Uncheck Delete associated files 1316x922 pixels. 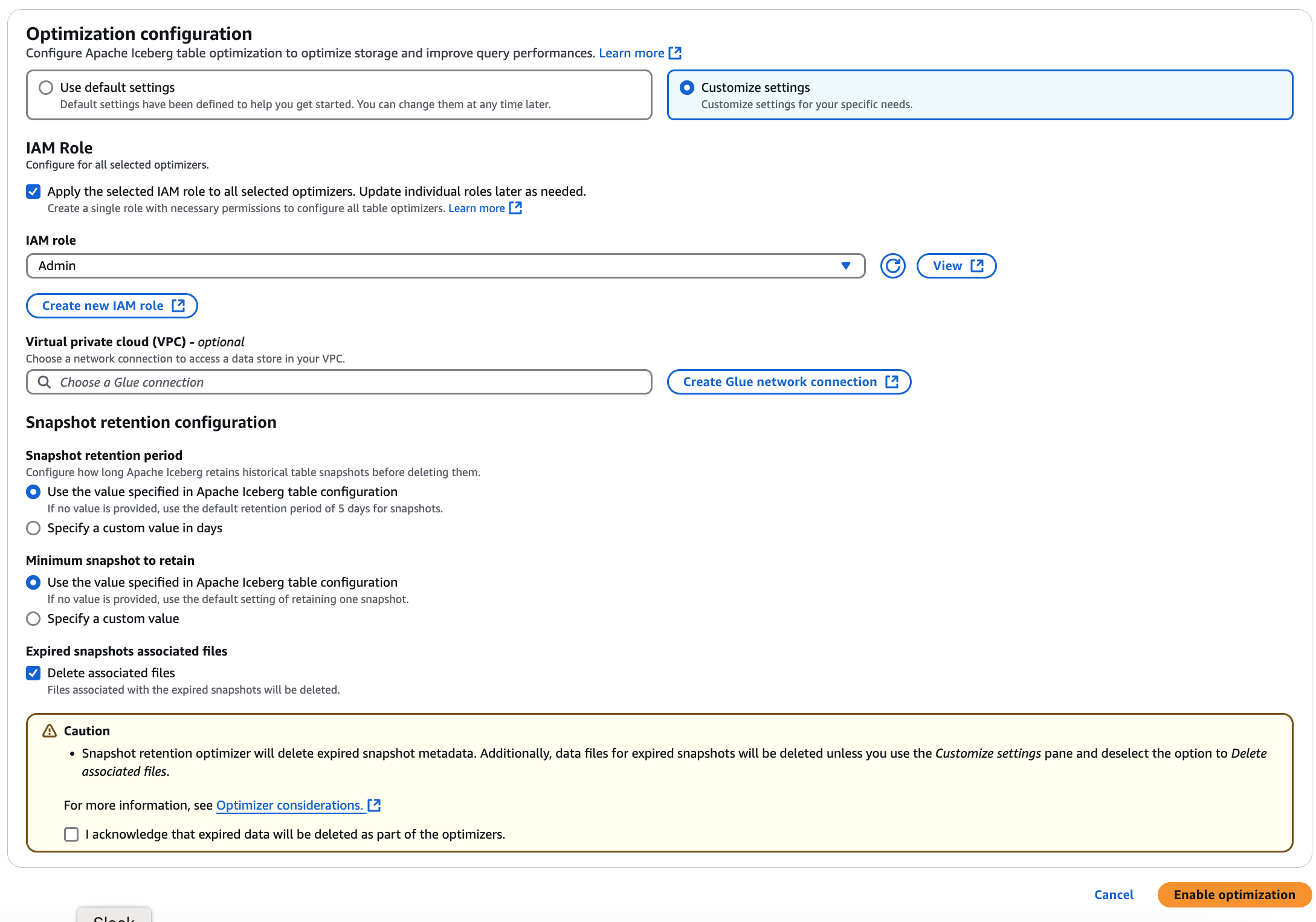33,673
